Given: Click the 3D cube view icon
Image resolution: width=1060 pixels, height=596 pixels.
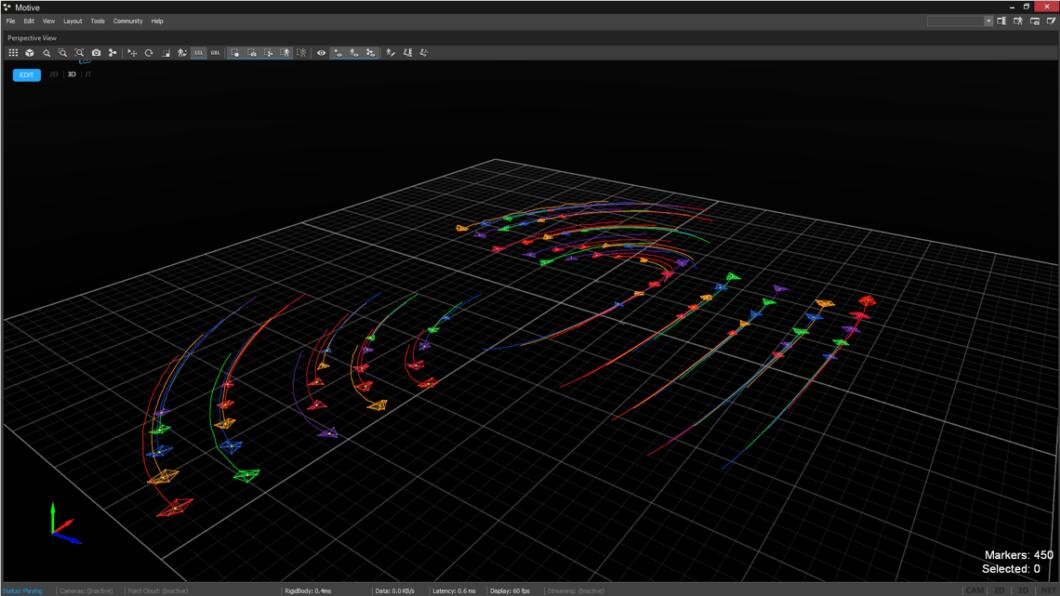Looking at the screenshot, I should pyautogui.click(x=30, y=53).
